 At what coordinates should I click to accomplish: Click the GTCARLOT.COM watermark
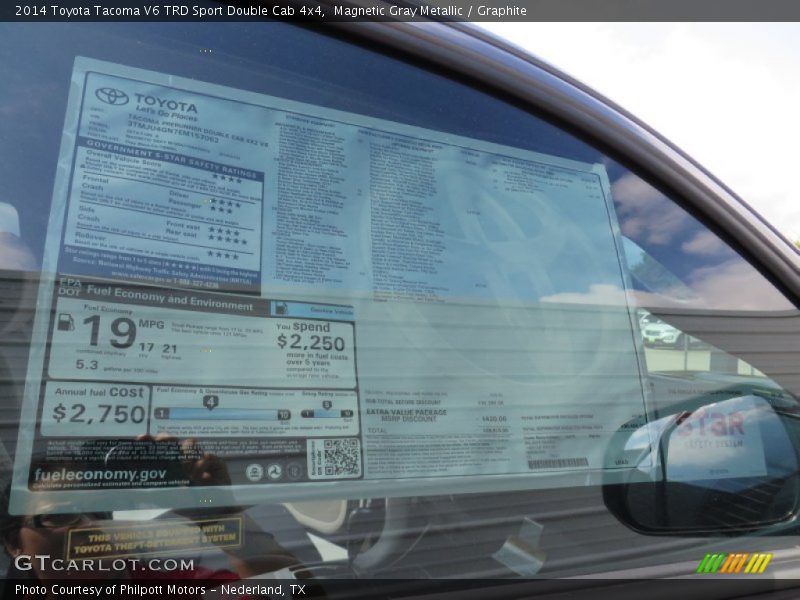(104, 564)
